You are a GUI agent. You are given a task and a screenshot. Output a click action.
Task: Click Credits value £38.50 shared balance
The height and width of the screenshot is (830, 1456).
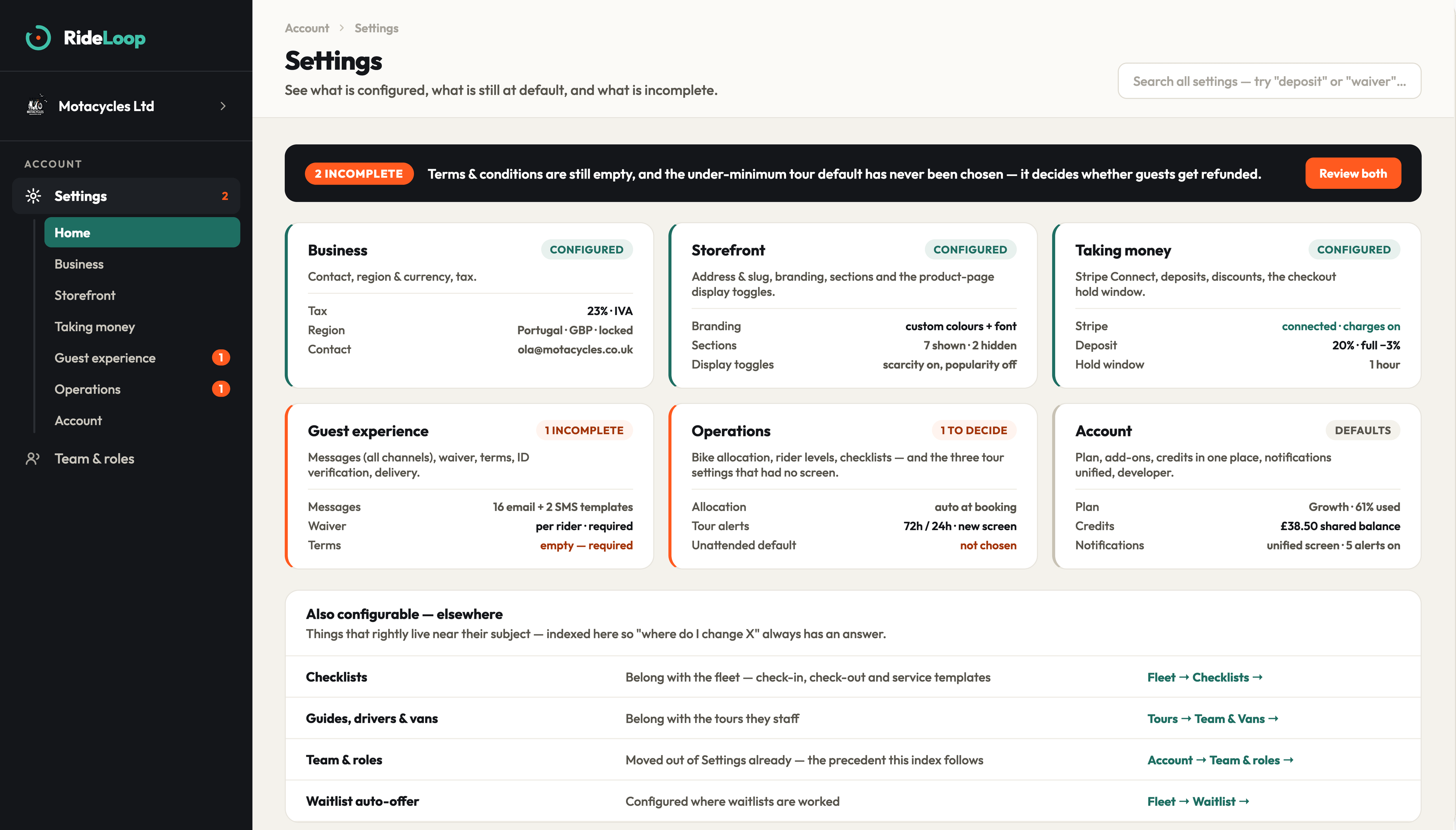coord(1340,526)
